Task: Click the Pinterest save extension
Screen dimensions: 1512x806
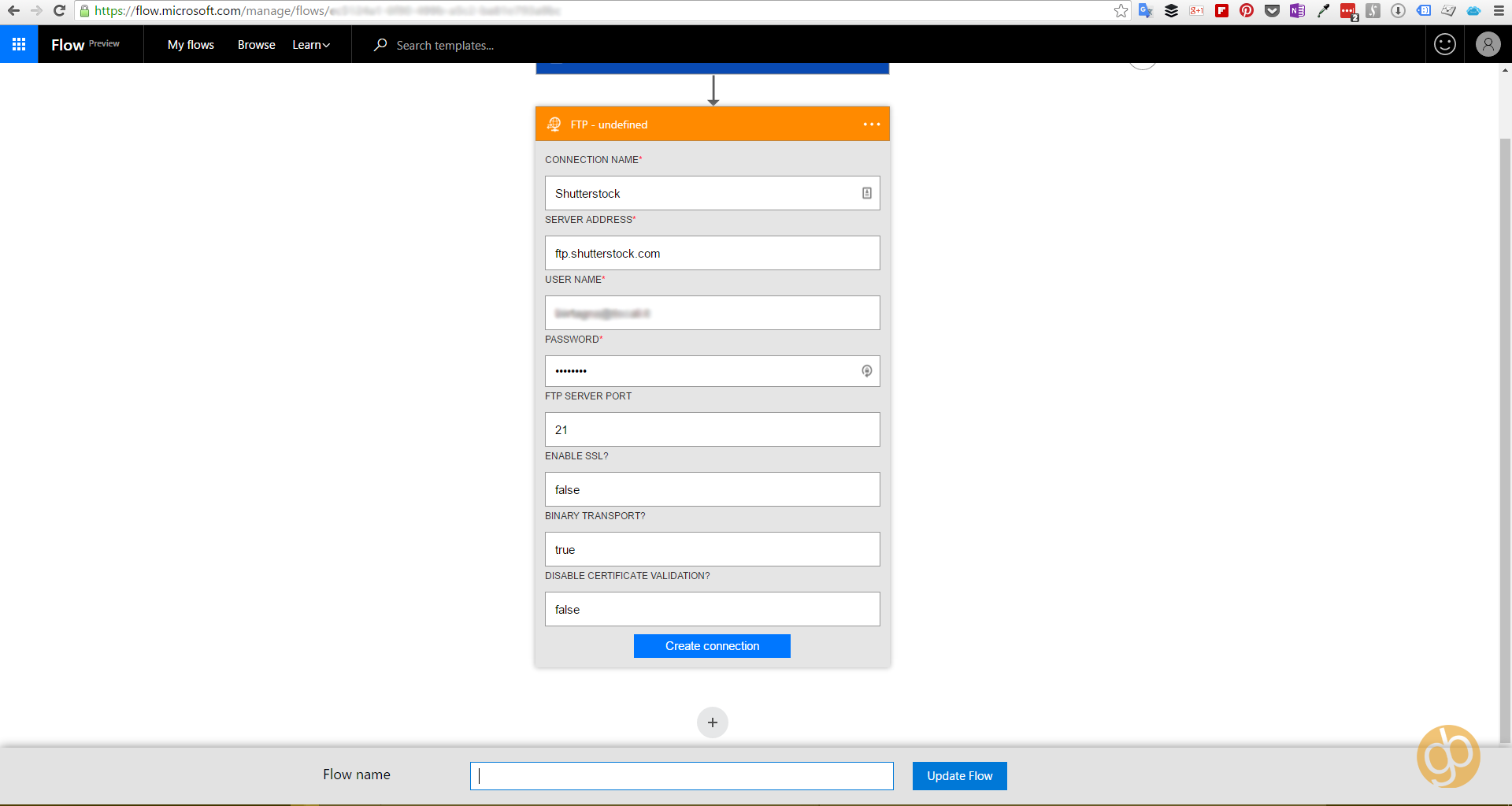Action: pos(1247,10)
